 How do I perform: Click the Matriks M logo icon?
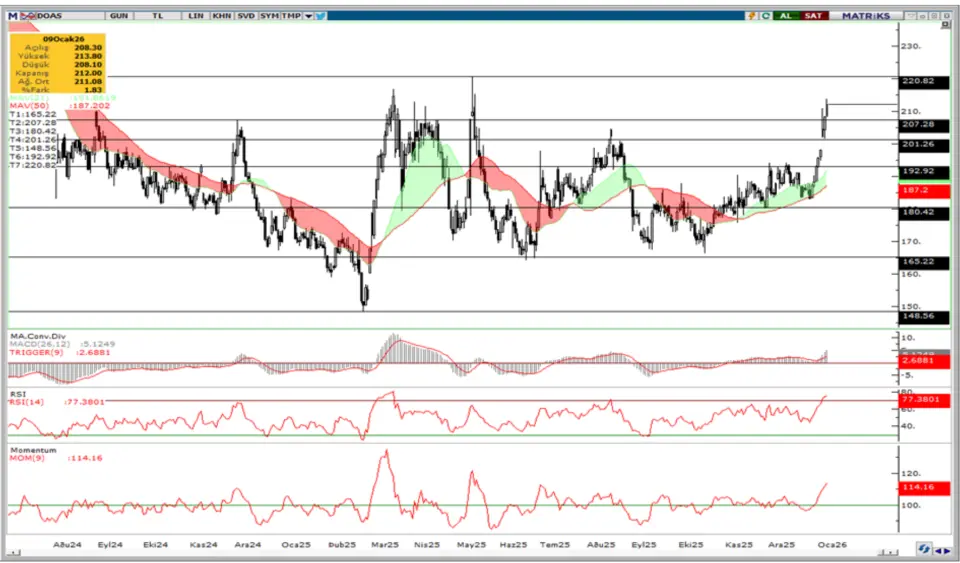[13, 16]
